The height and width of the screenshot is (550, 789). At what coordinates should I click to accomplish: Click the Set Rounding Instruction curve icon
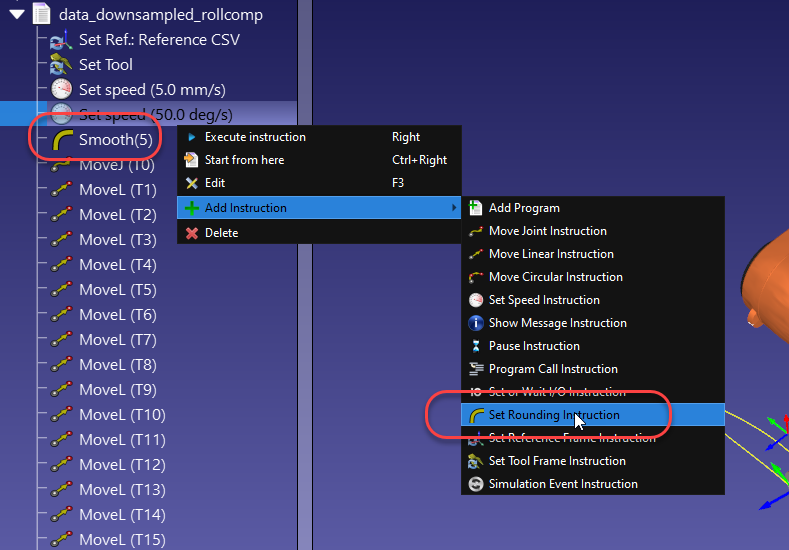tap(477, 415)
